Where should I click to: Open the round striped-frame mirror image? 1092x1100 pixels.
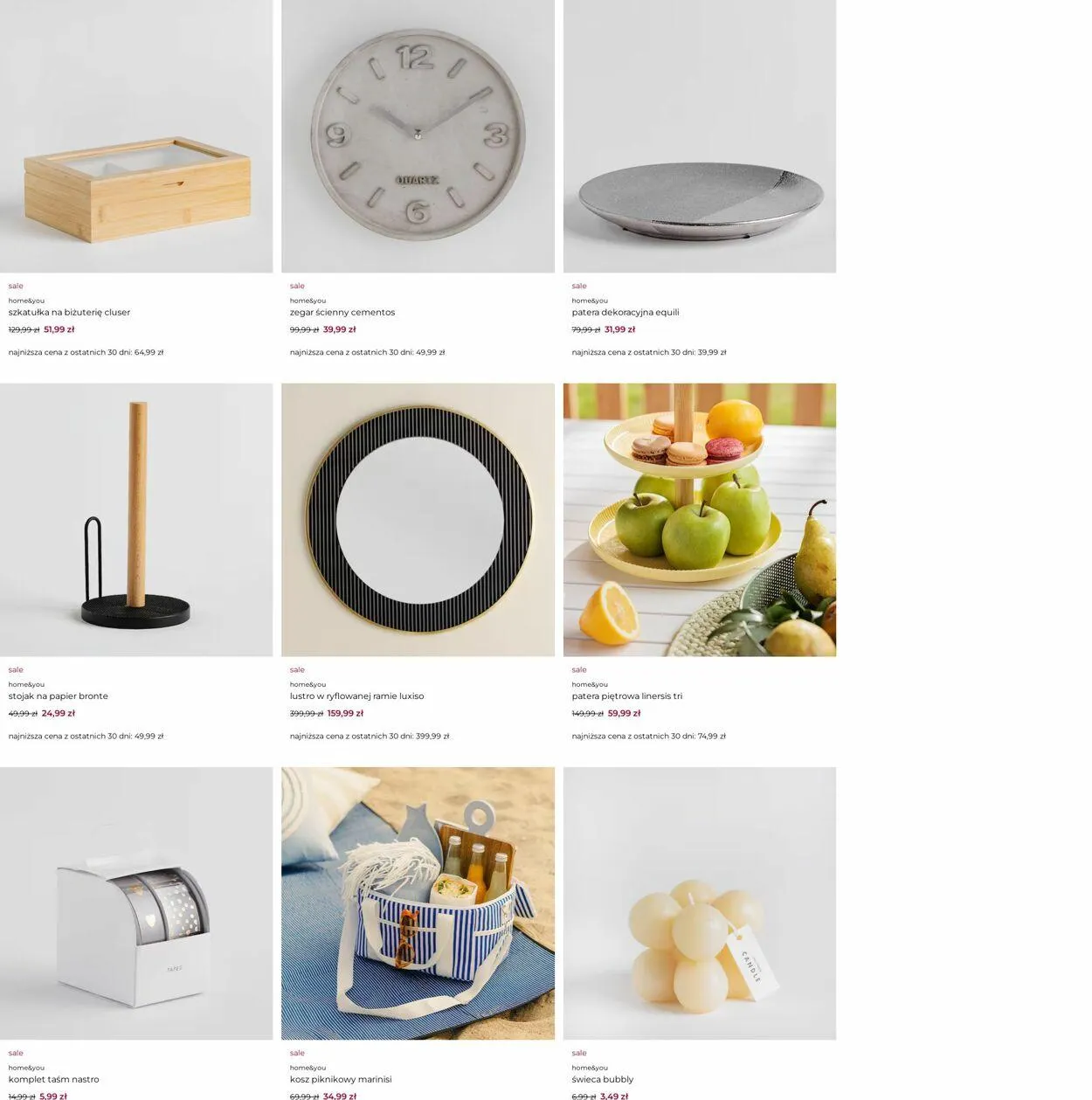coord(418,520)
